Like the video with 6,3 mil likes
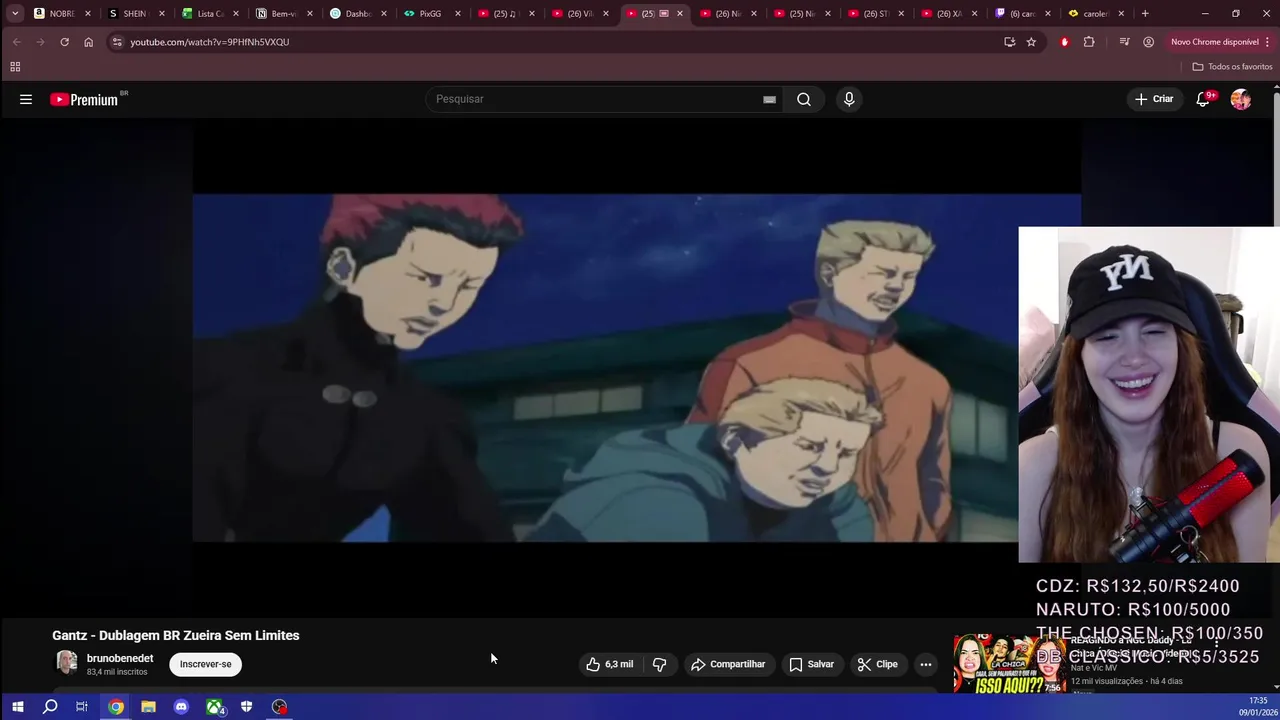This screenshot has width=1280, height=720. coord(610,664)
